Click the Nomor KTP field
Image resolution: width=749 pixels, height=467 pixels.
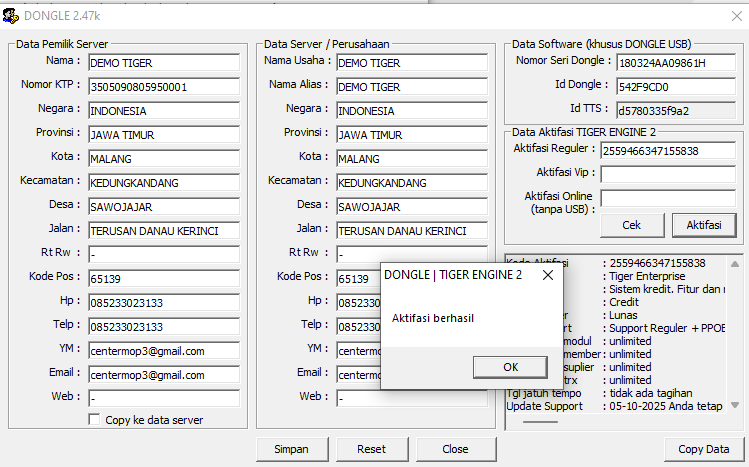point(164,87)
